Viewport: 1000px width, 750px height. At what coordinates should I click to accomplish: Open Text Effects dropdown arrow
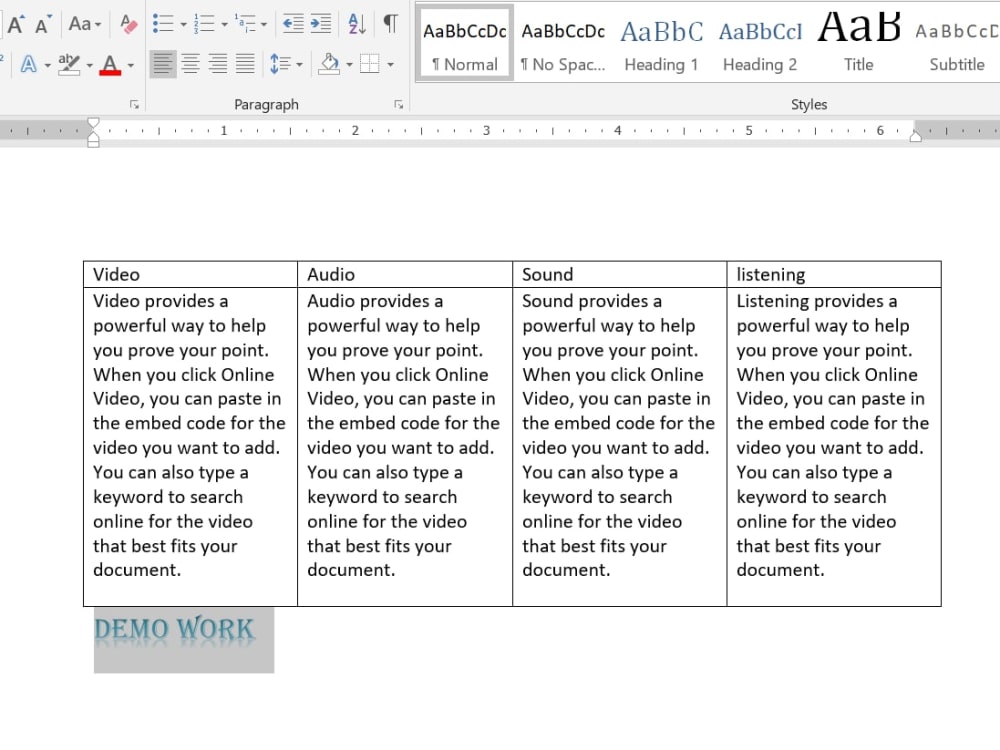pos(47,65)
